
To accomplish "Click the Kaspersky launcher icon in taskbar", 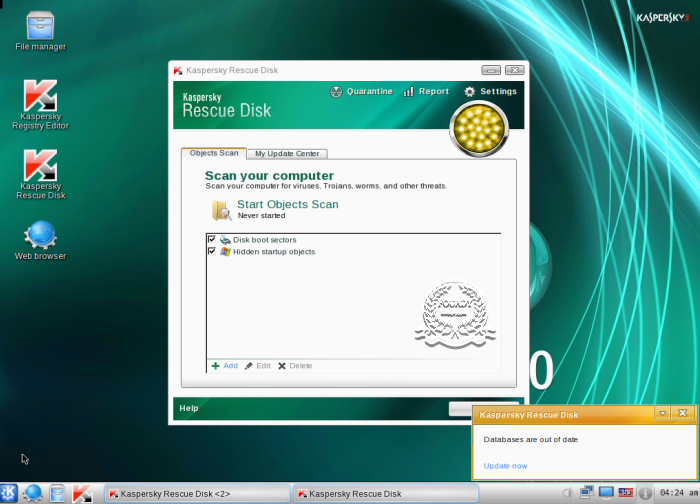I will 83,493.
